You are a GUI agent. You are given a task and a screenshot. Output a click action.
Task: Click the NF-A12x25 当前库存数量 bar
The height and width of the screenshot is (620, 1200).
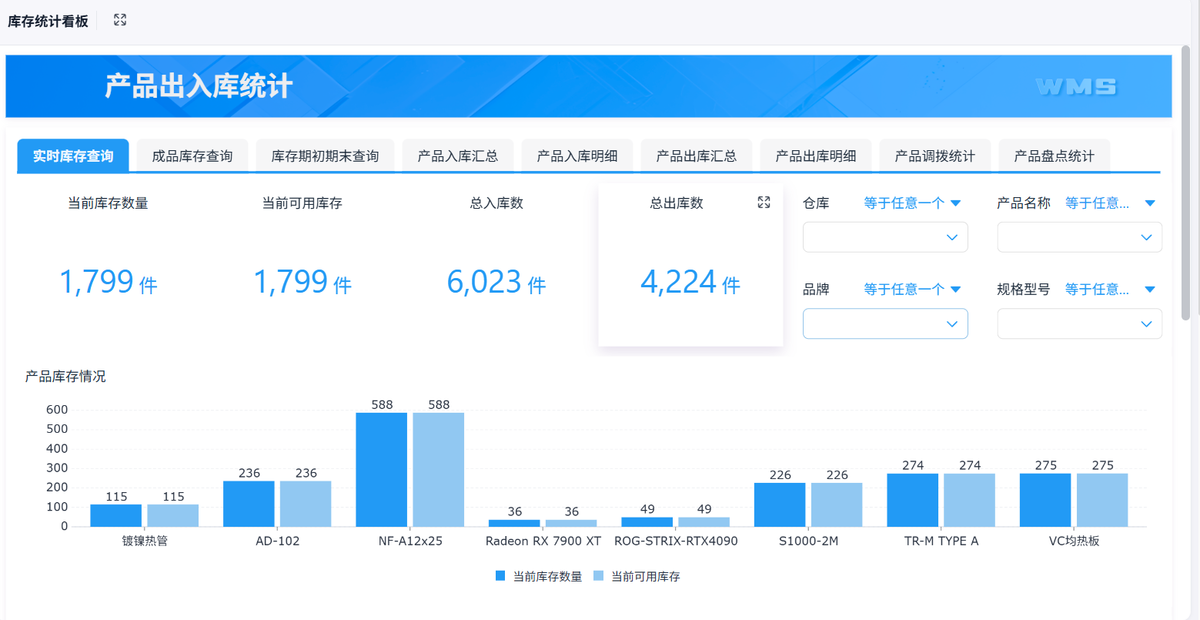[381, 469]
